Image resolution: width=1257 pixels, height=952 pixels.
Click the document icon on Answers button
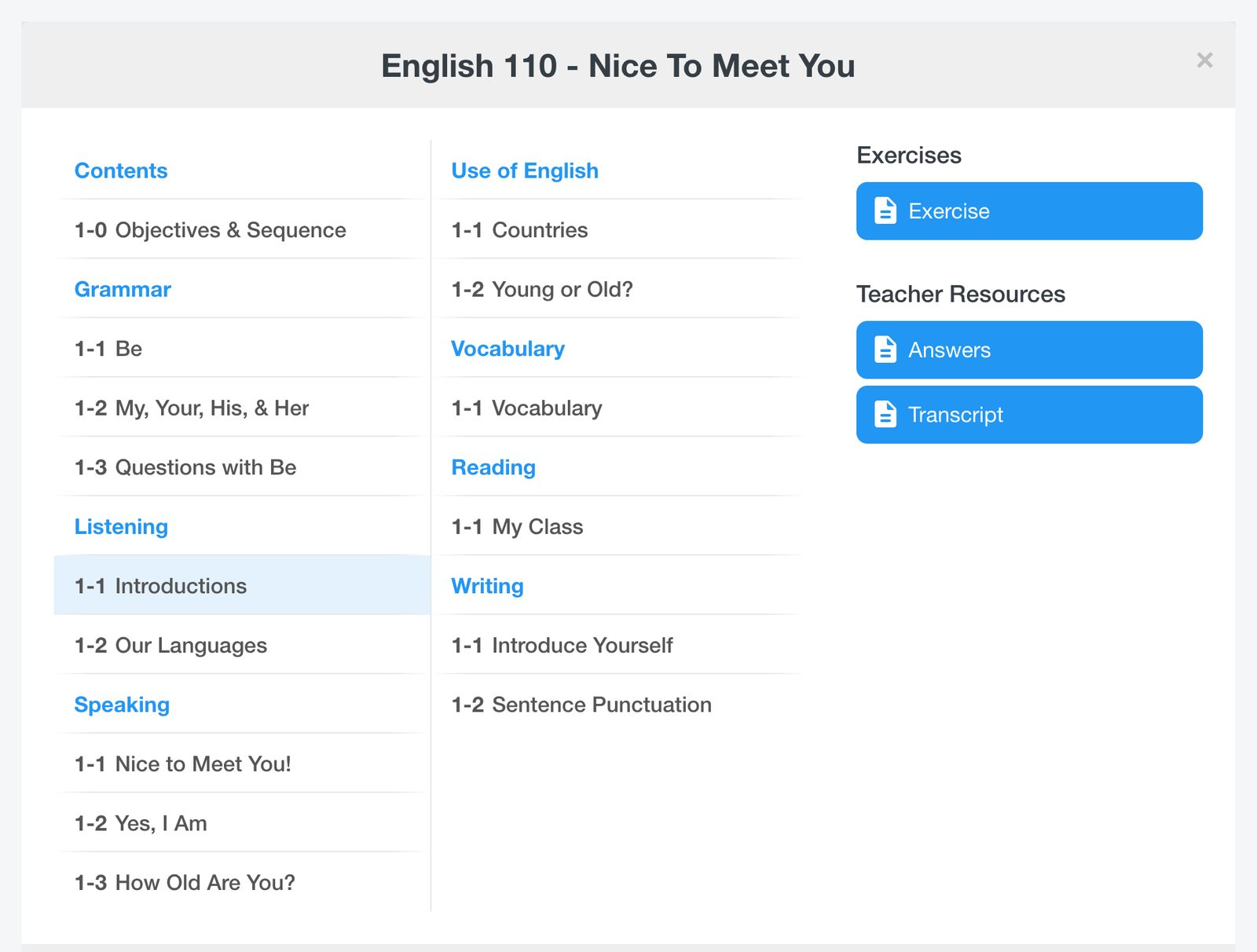885,350
